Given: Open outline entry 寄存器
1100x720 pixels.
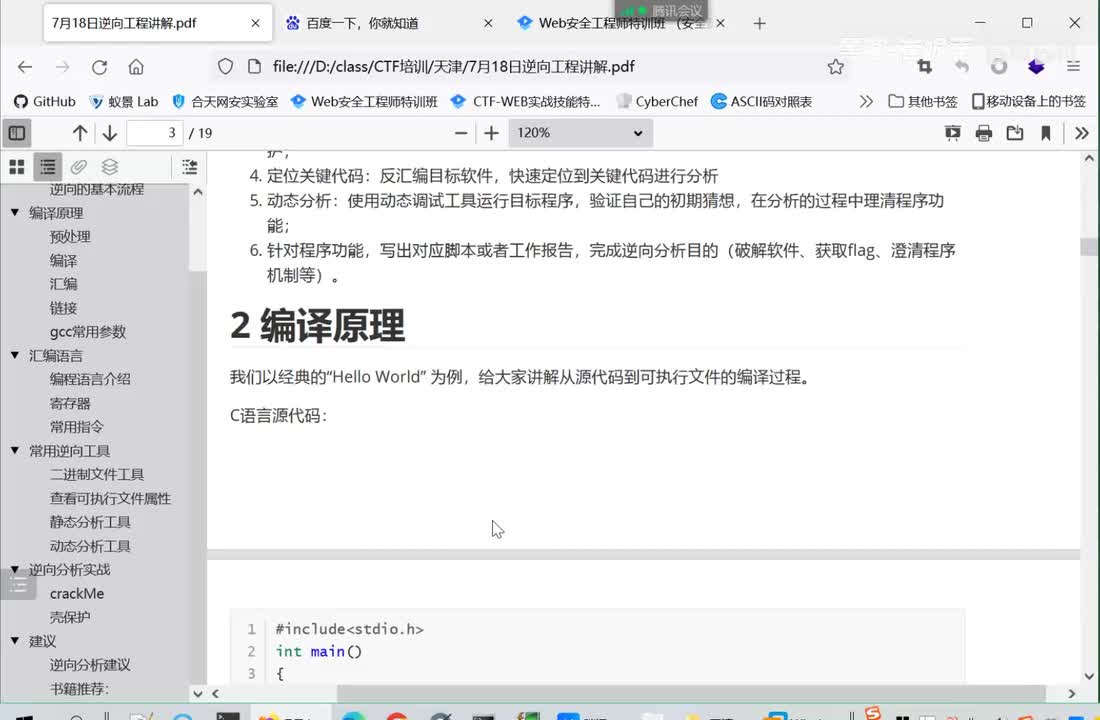Looking at the screenshot, I should (70, 404).
